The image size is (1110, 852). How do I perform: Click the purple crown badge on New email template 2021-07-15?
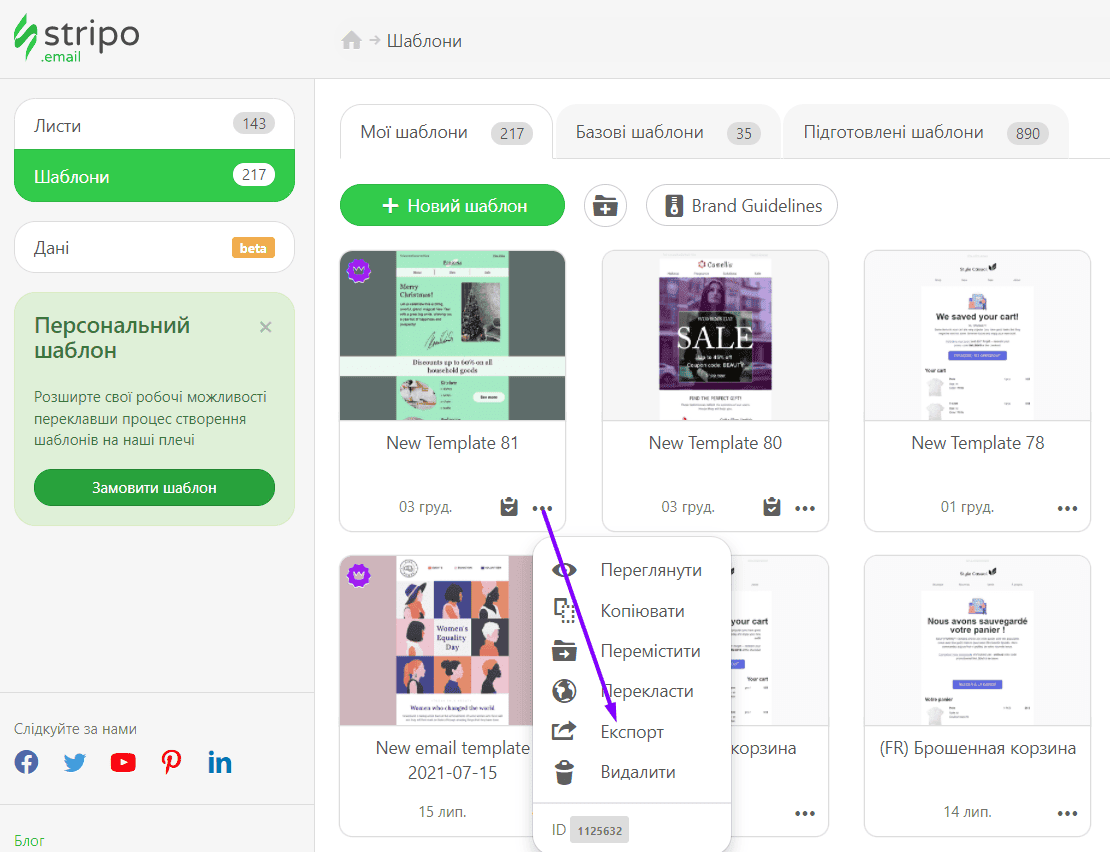pyautogui.click(x=359, y=576)
